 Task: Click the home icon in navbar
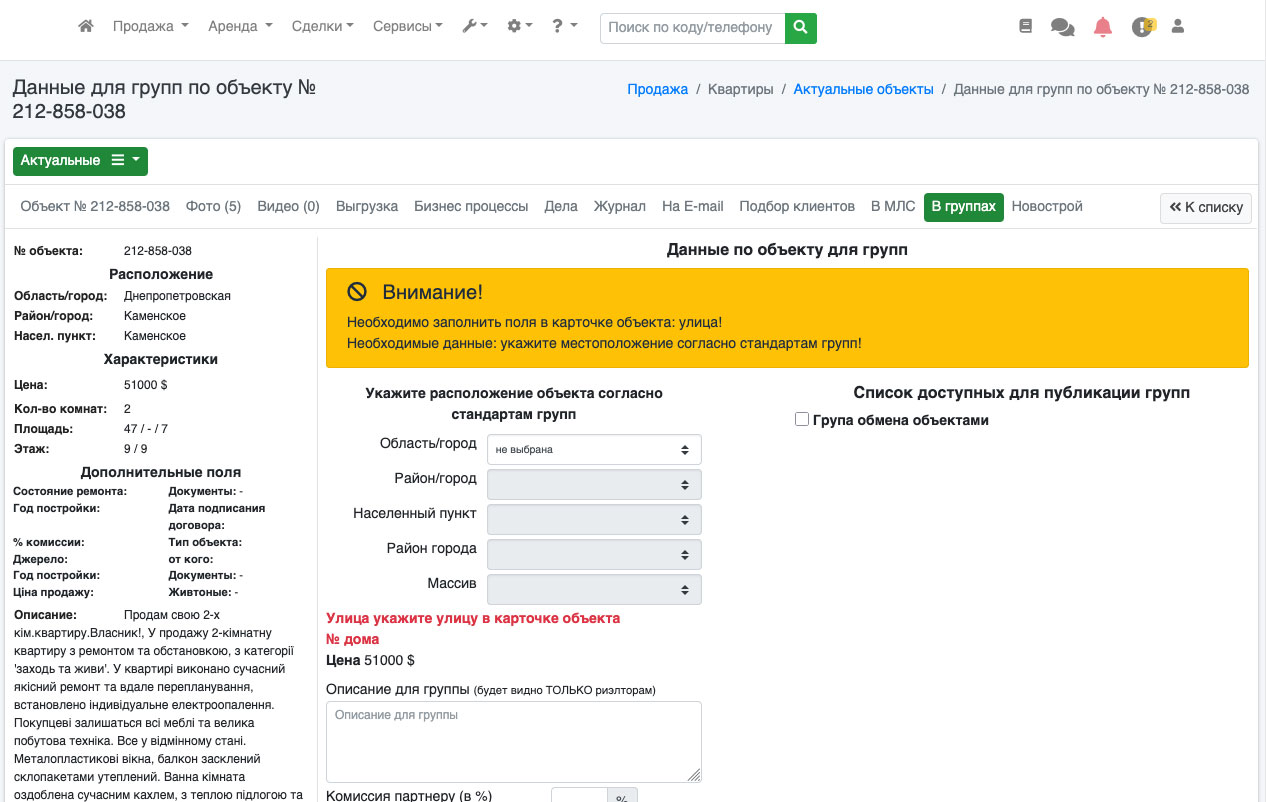pos(86,27)
